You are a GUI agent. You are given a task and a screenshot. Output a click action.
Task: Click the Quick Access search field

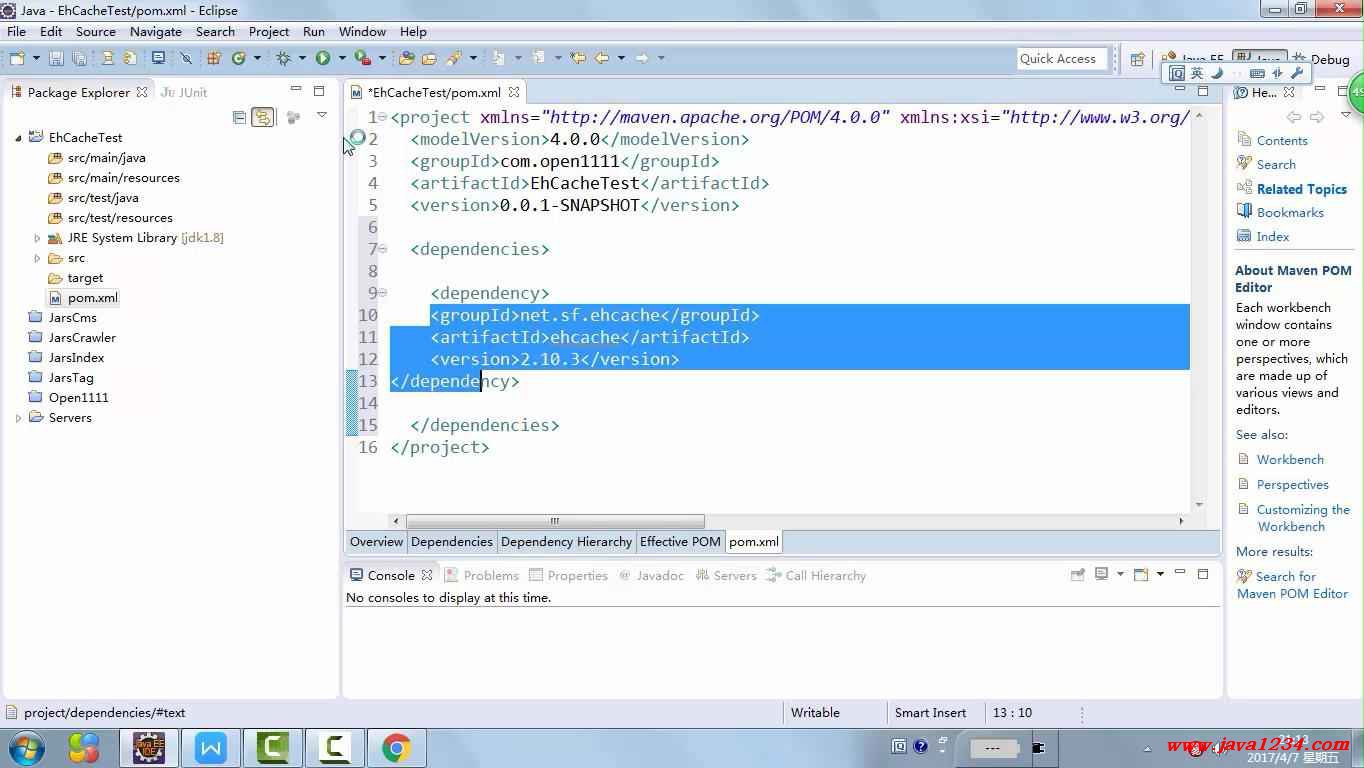click(1062, 59)
